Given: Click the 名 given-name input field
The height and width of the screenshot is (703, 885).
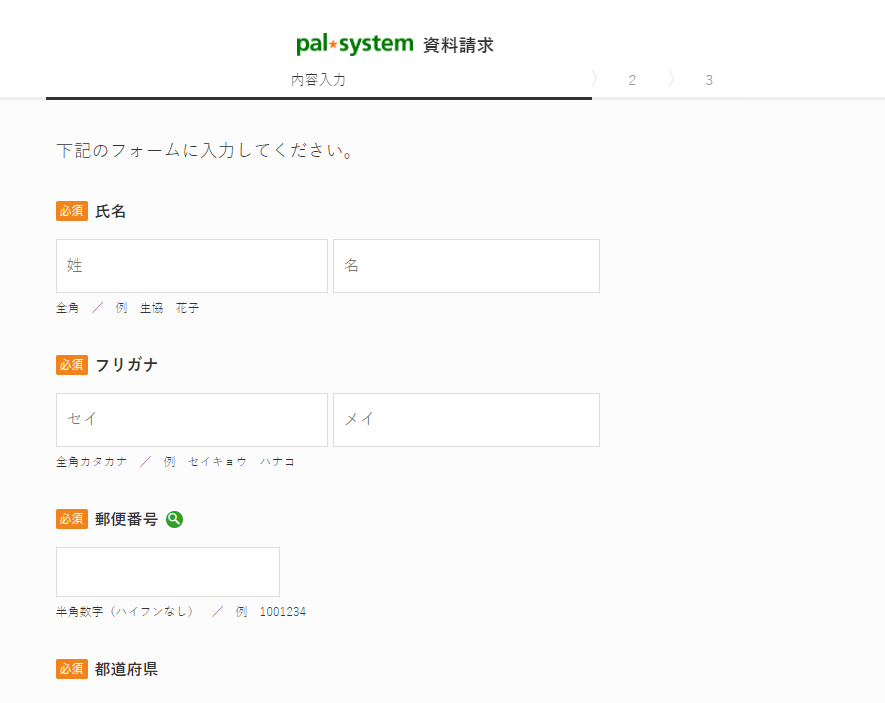Looking at the screenshot, I should 466,266.
